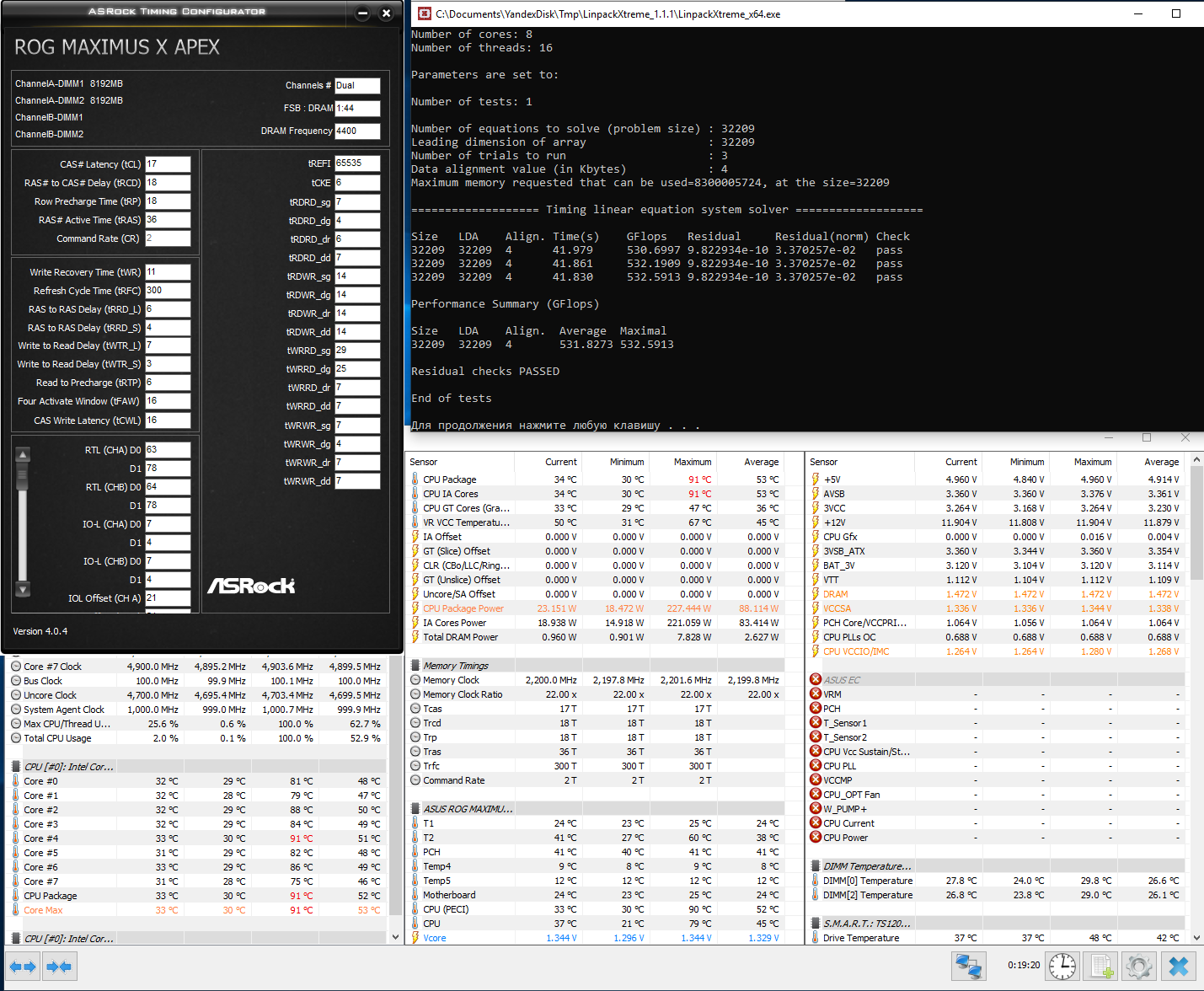
Task: Select the CPU VCCIO/IMC sensor row
Action: pos(995,651)
